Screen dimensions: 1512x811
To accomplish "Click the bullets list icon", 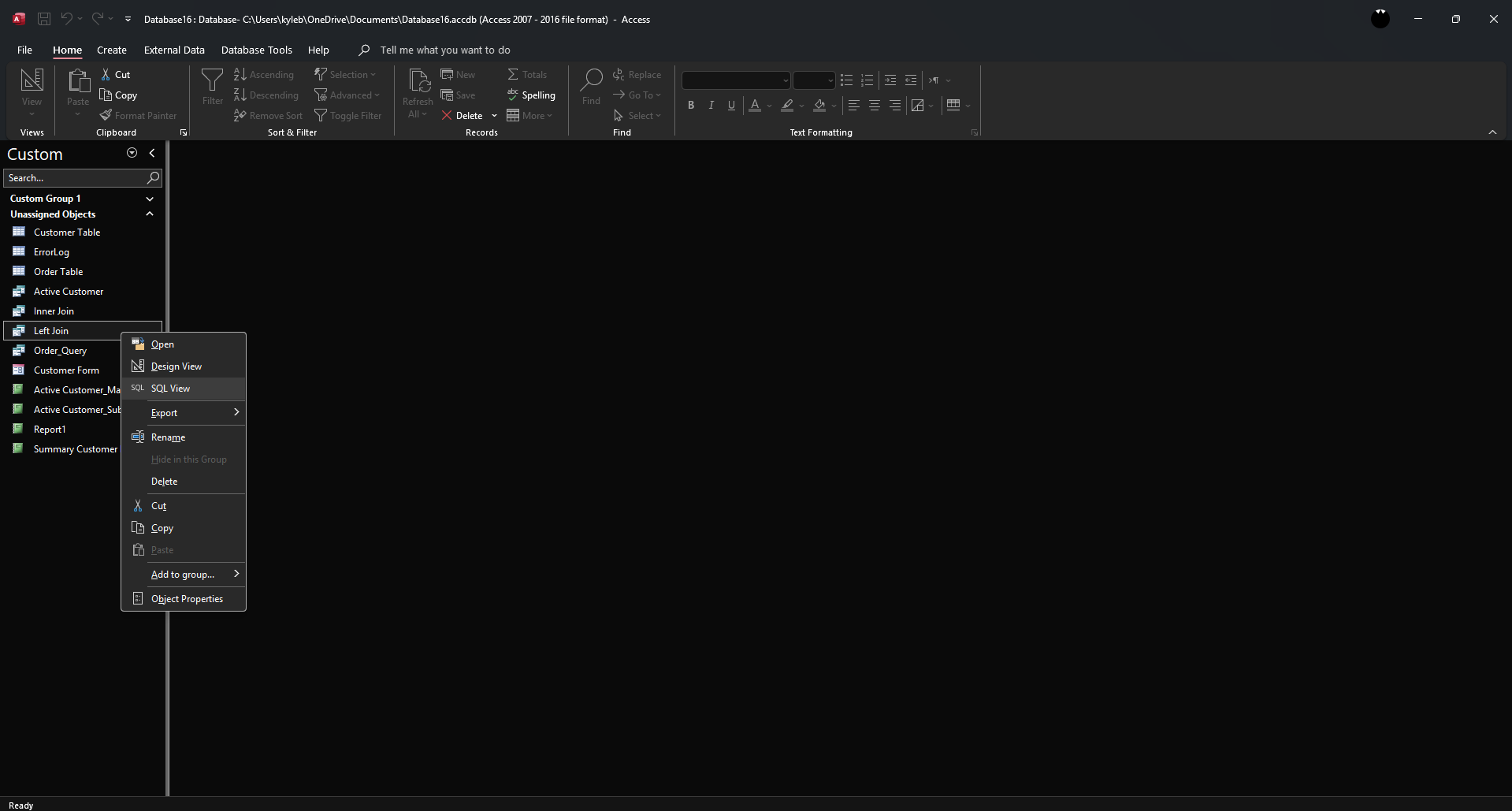I will pos(847,80).
